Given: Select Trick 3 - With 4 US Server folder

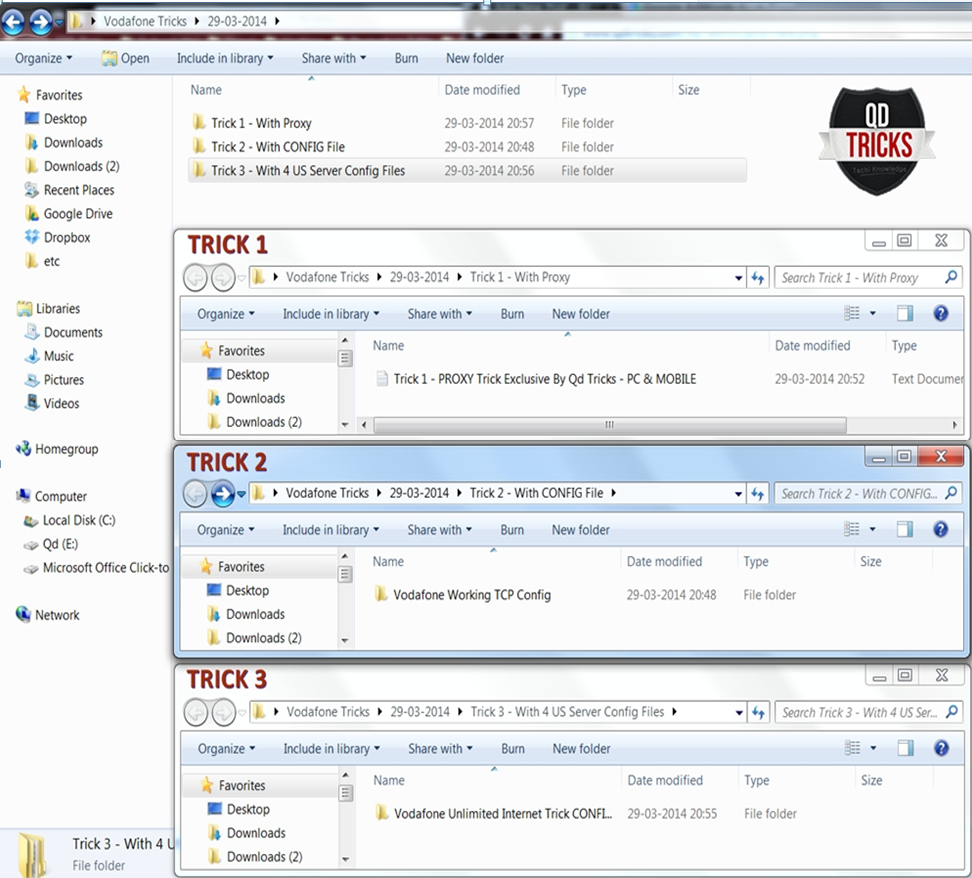Looking at the screenshot, I should click(467, 171).
